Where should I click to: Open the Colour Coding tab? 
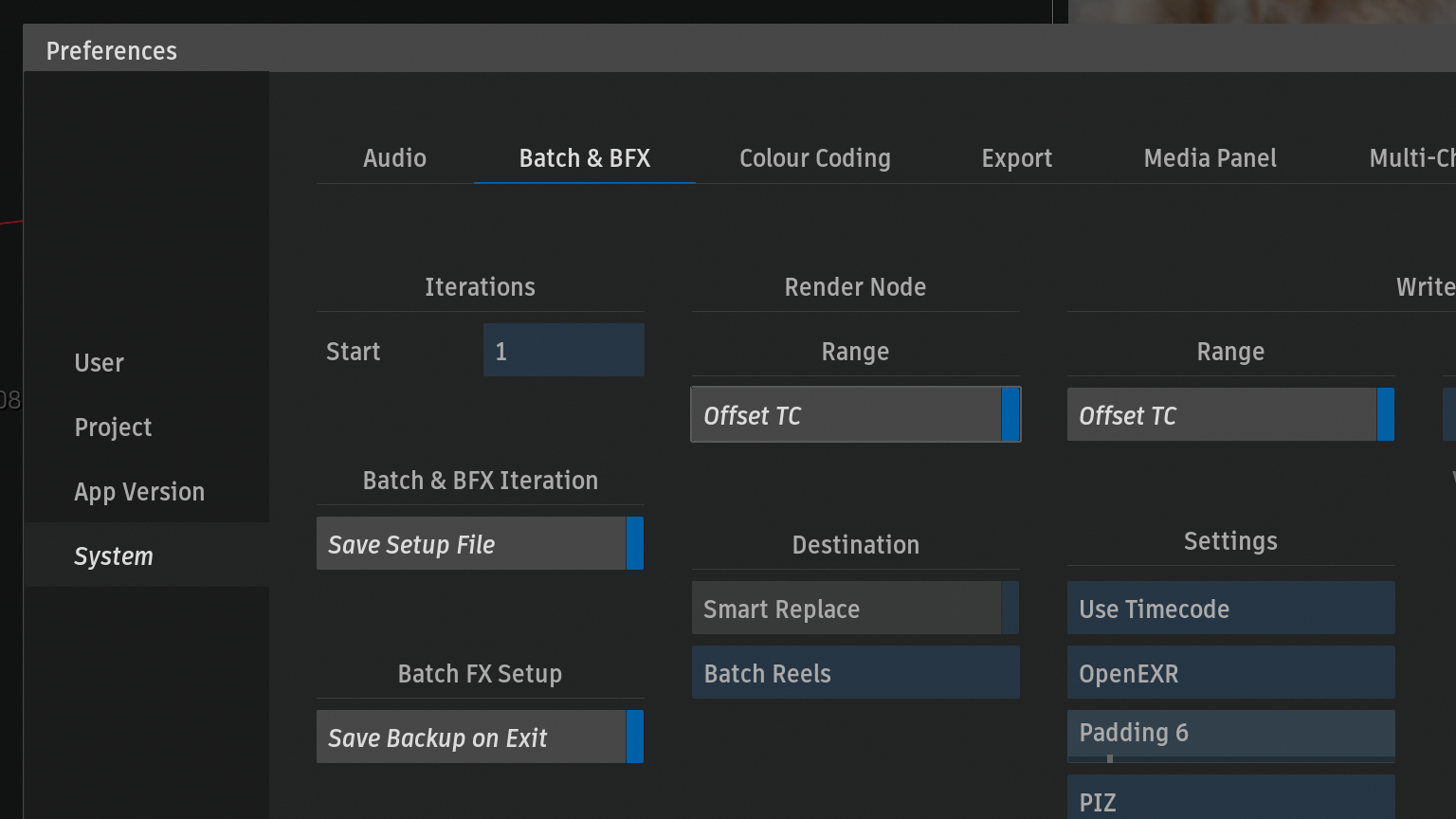814,158
